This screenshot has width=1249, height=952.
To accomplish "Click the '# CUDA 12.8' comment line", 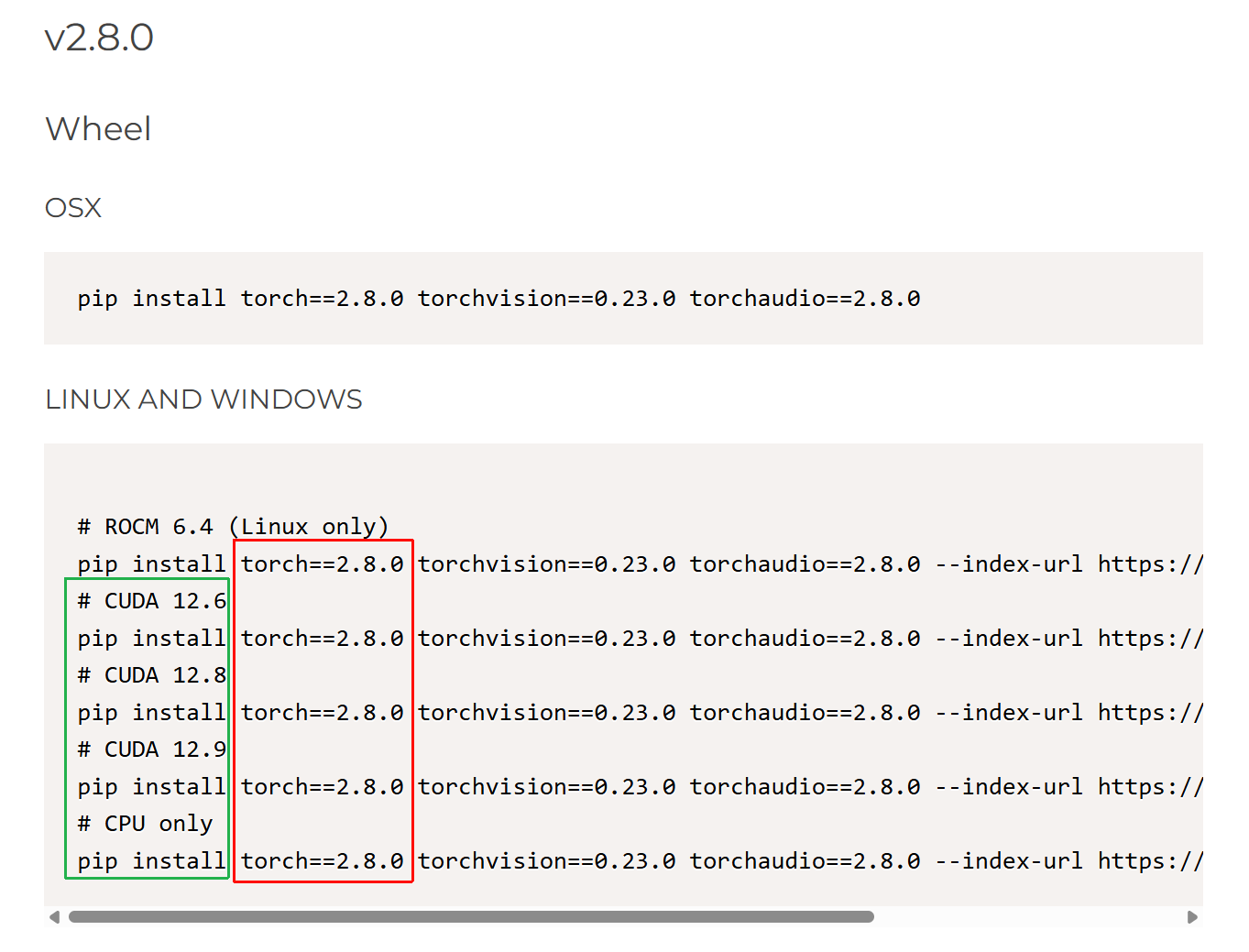I will [152, 675].
